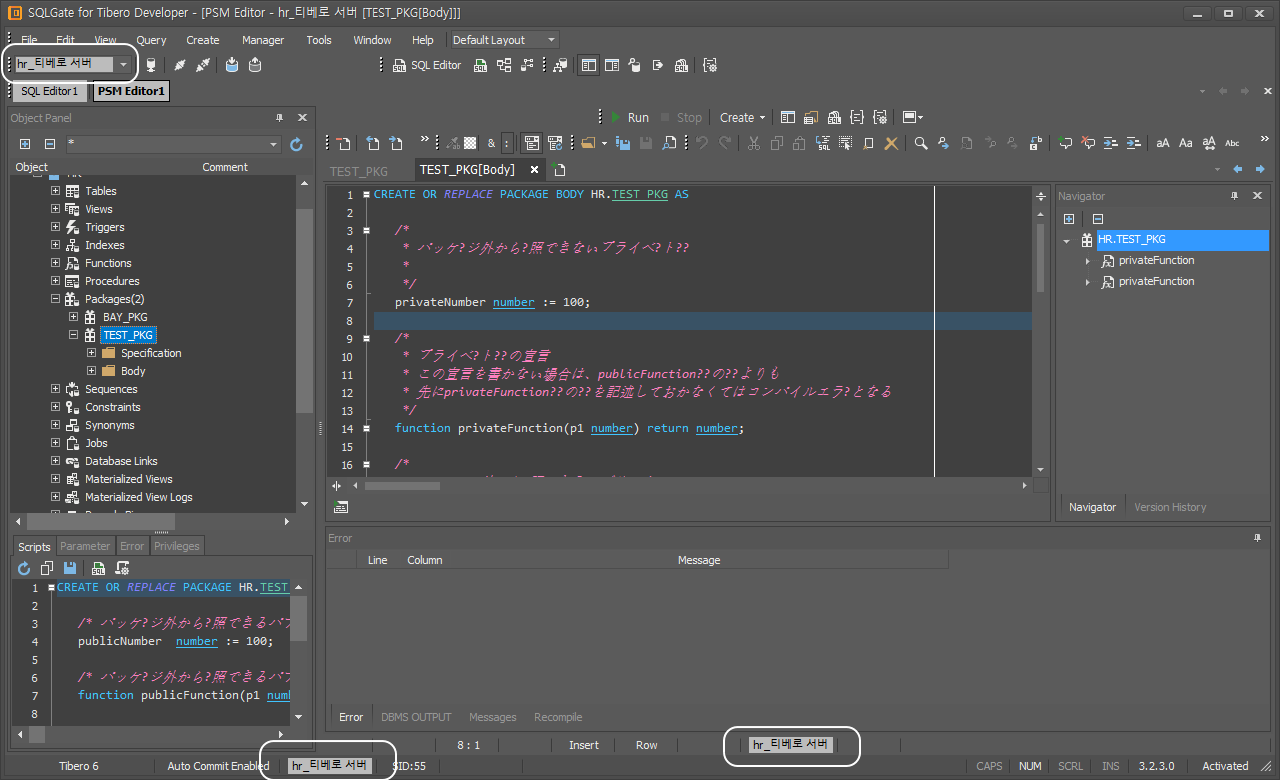
Task: Open the connection selector dropdown
Action: tap(123, 64)
